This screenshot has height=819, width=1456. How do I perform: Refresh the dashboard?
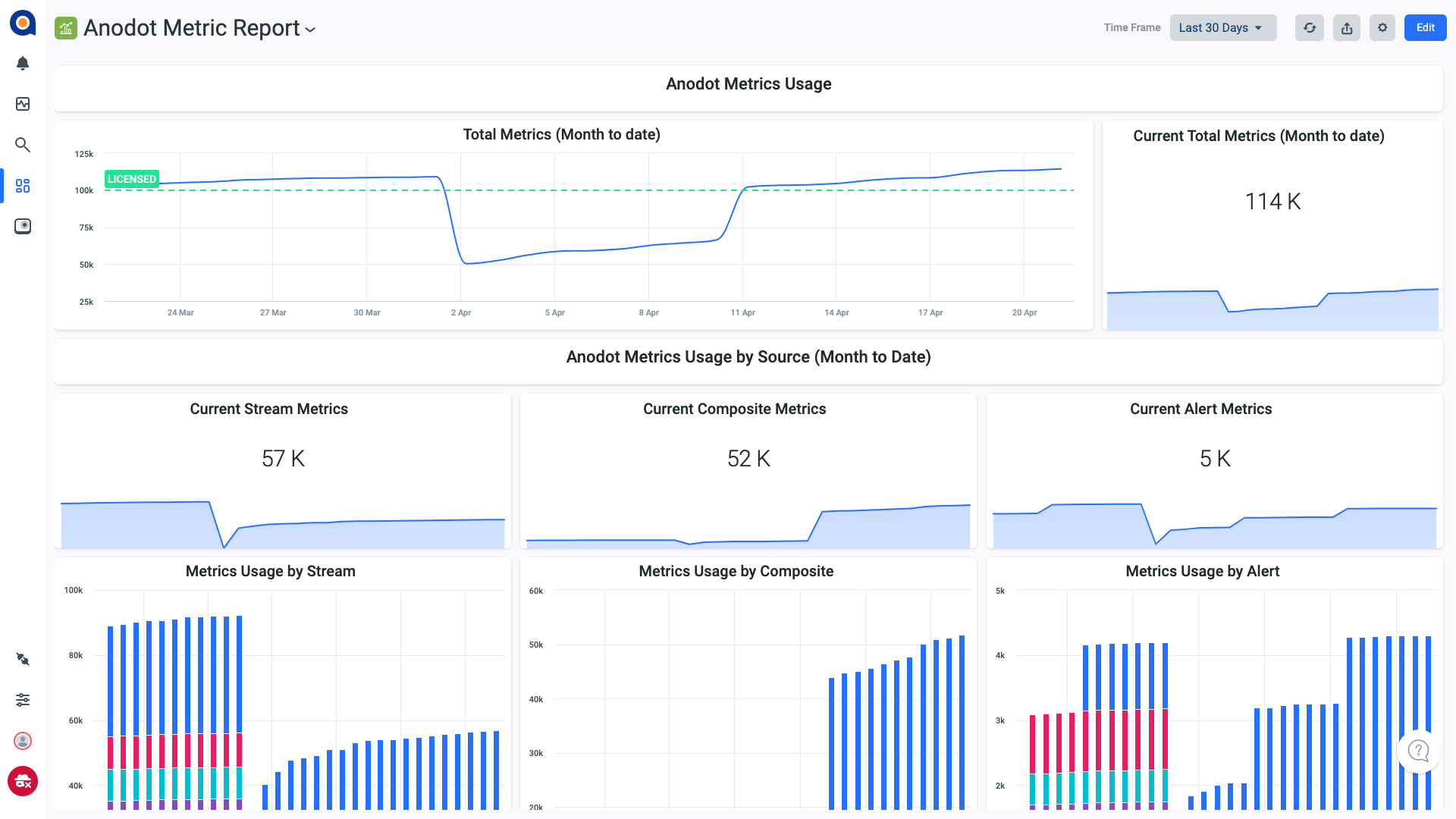point(1310,28)
